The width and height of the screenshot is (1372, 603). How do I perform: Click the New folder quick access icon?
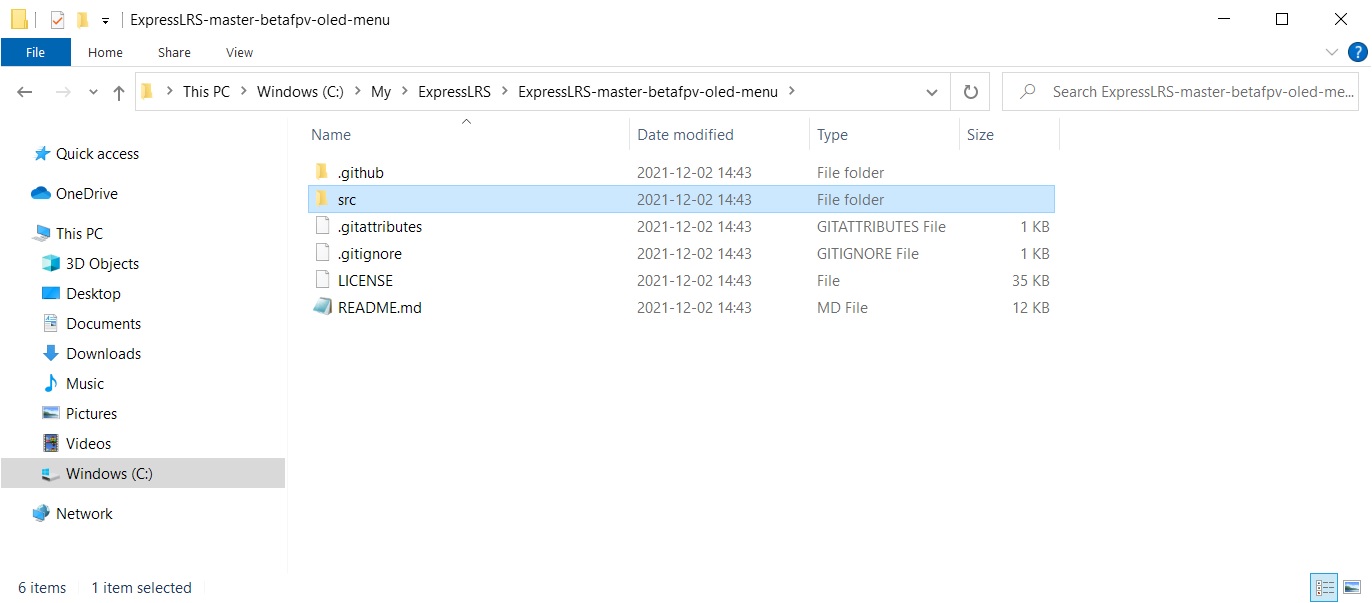[83, 19]
